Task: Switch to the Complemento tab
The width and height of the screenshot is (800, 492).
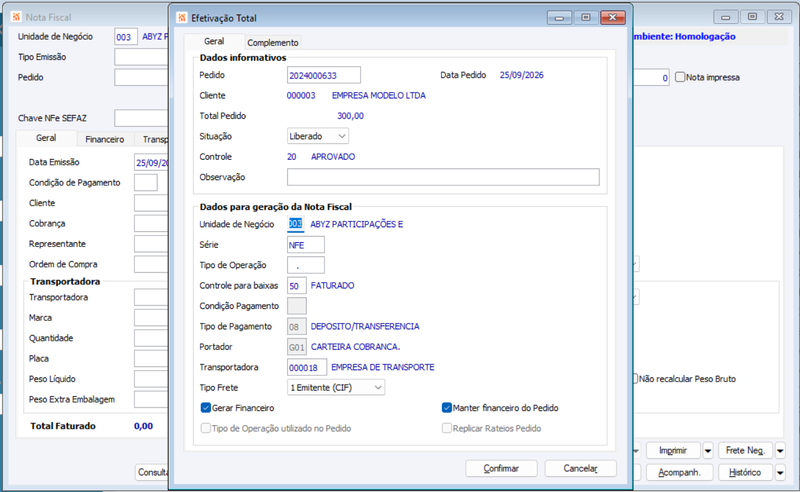Action: (273, 42)
